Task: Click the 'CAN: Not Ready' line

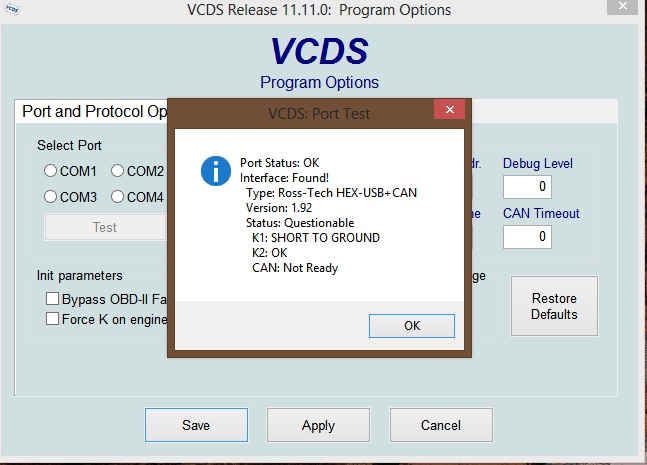Action: (x=295, y=268)
